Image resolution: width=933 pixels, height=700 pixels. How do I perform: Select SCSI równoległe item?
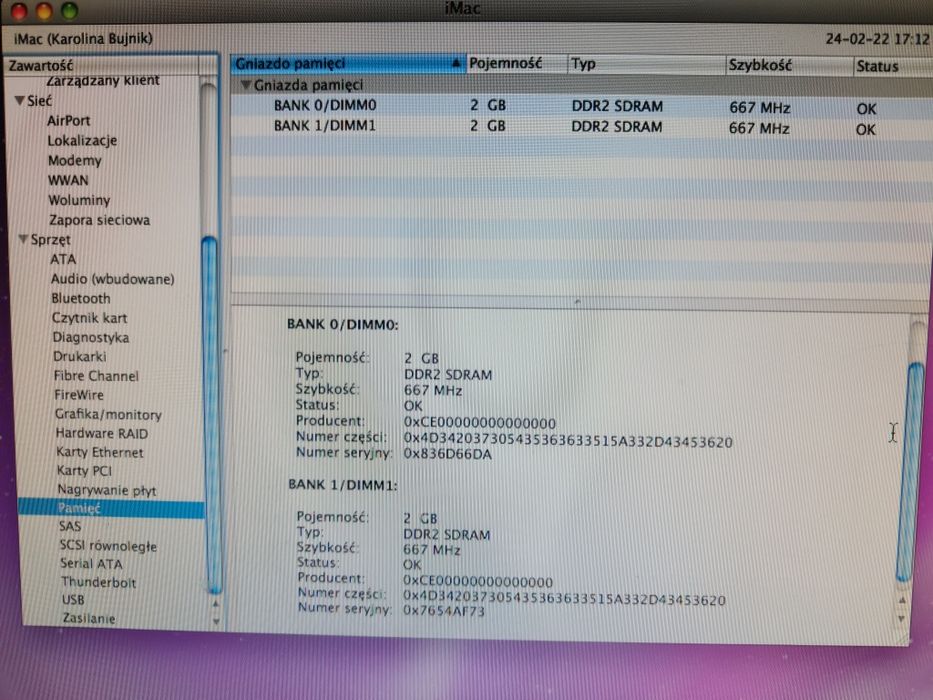pos(108,546)
